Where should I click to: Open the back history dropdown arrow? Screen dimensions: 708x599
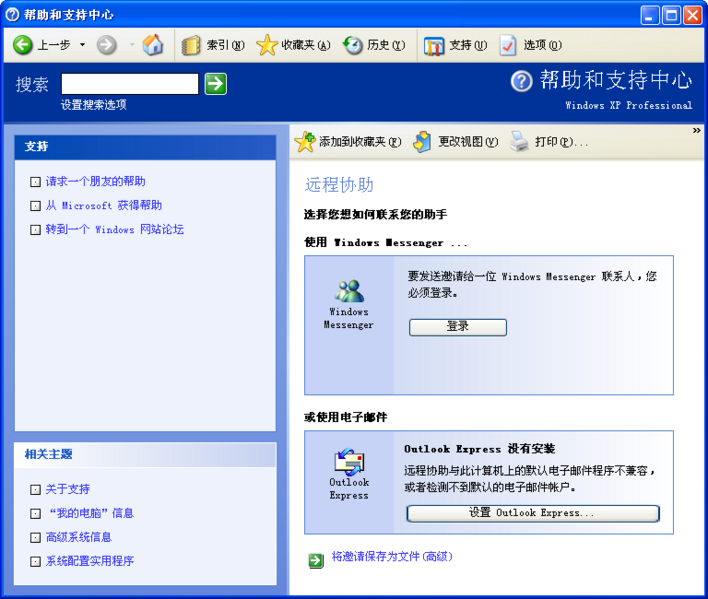[x=82, y=45]
